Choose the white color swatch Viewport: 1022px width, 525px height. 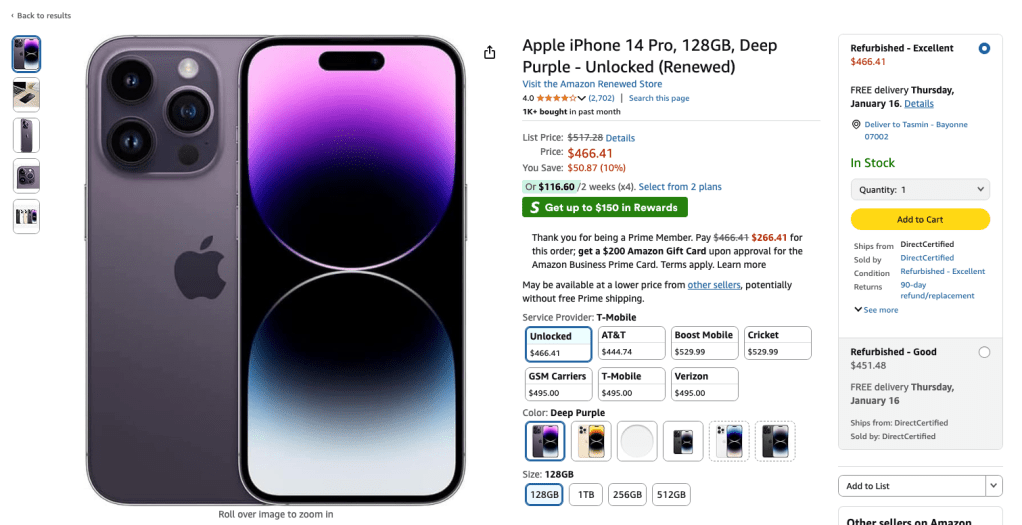tap(637, 440)
